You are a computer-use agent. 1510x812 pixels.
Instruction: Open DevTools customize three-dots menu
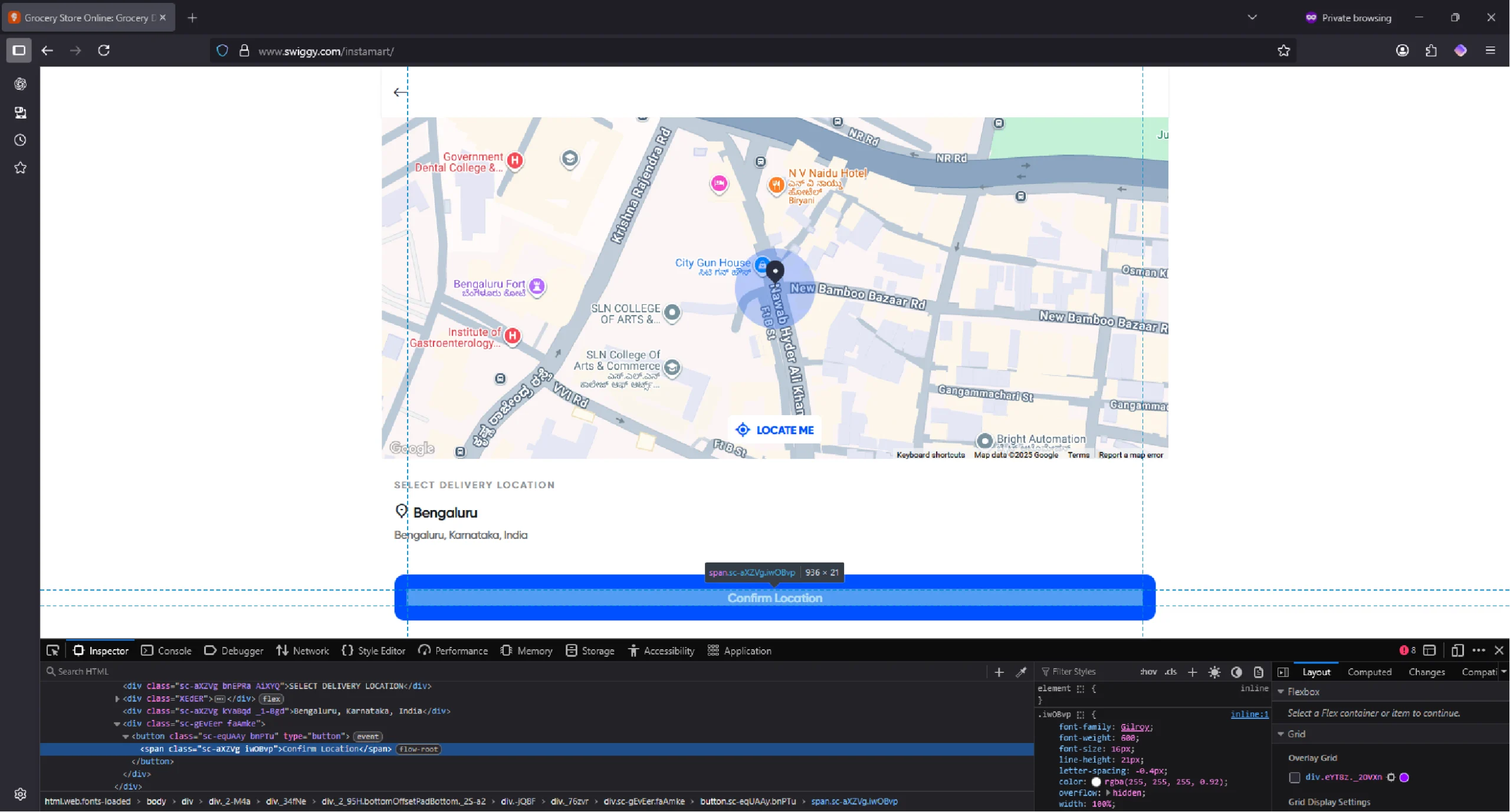point(1479,651)
